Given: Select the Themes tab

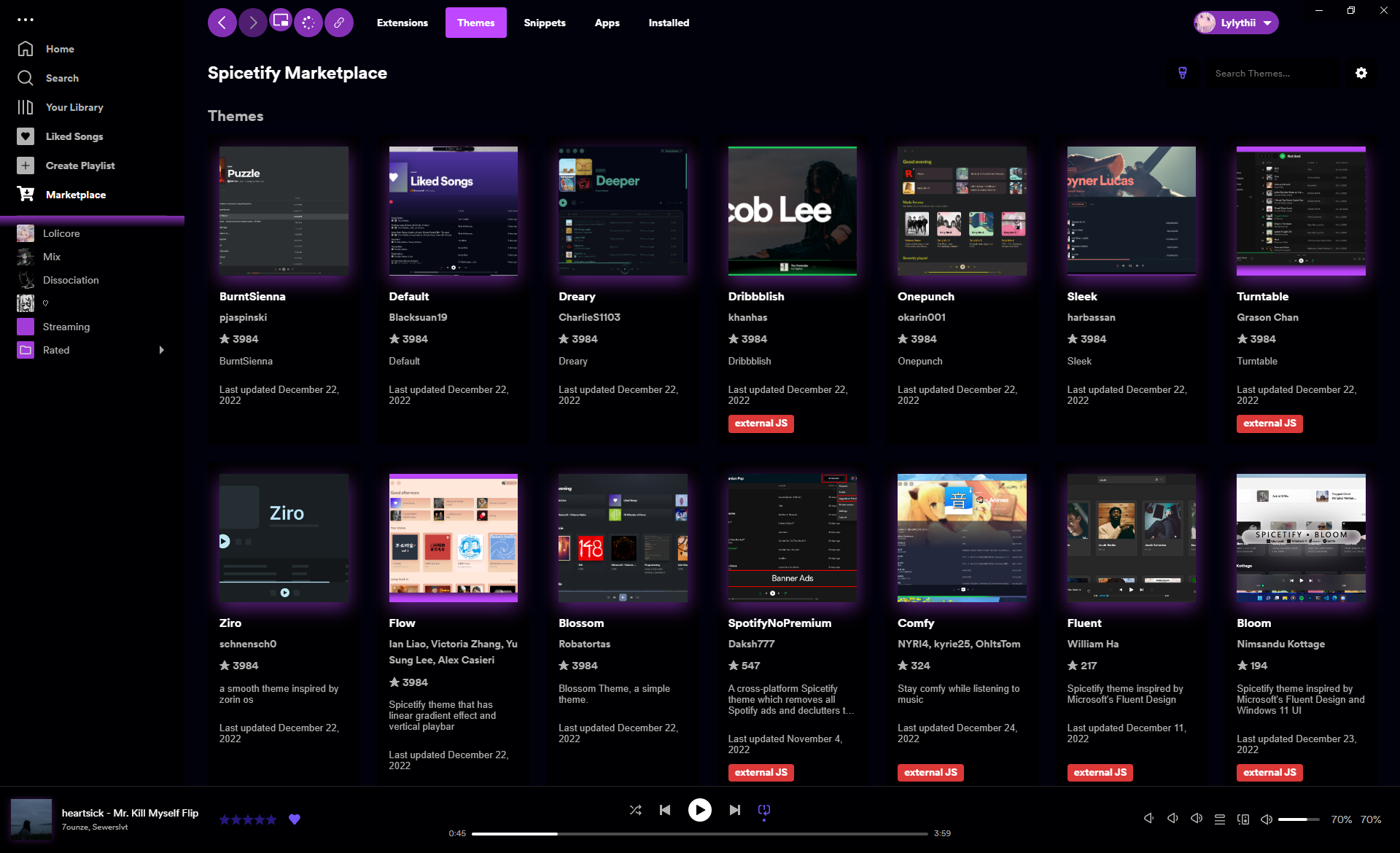Looking at the screenshot, I should coord(476,23).
